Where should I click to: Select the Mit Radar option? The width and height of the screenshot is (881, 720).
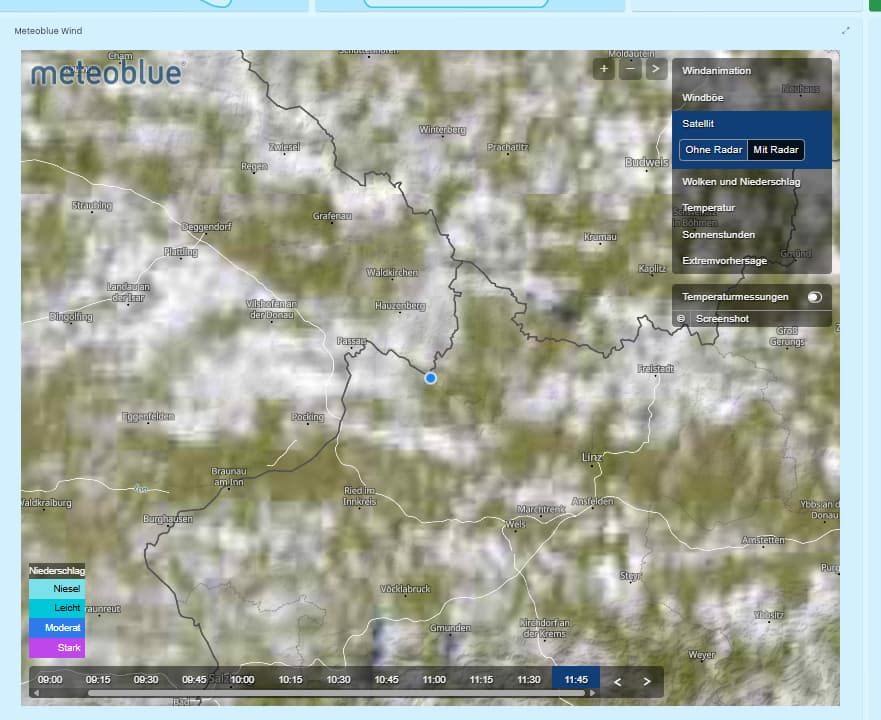(776, 150)
